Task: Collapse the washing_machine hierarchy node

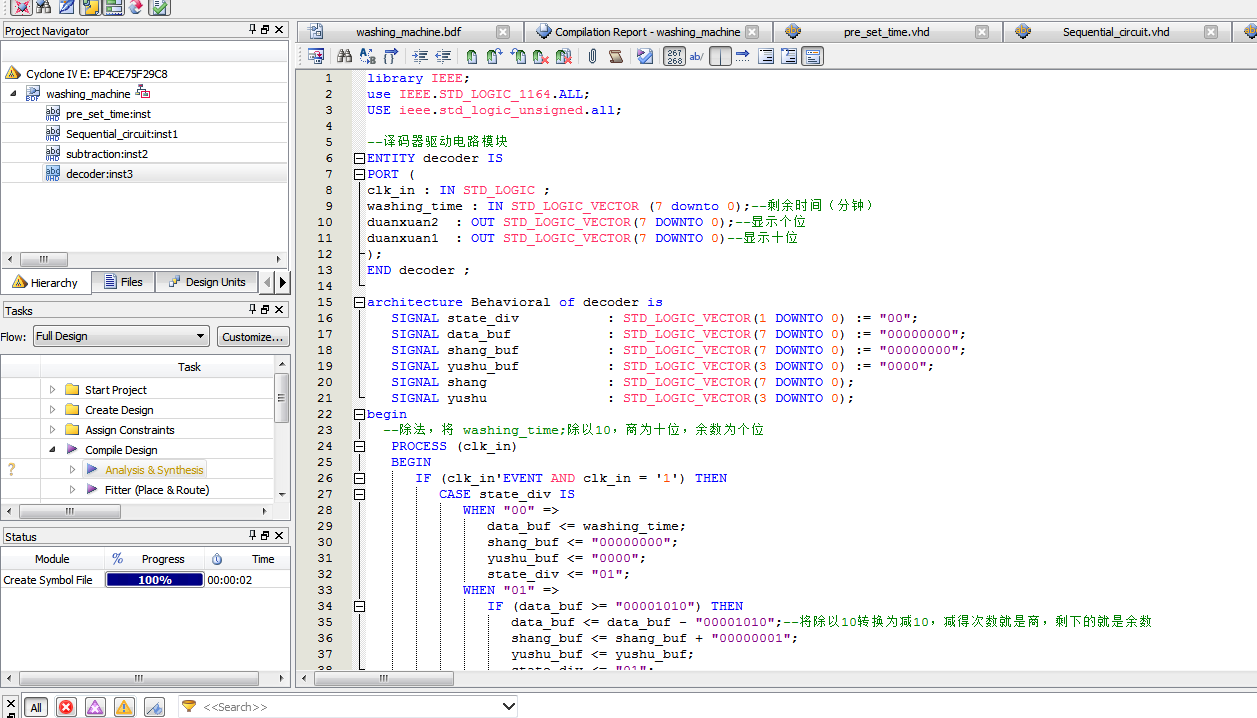Action: 14,94
